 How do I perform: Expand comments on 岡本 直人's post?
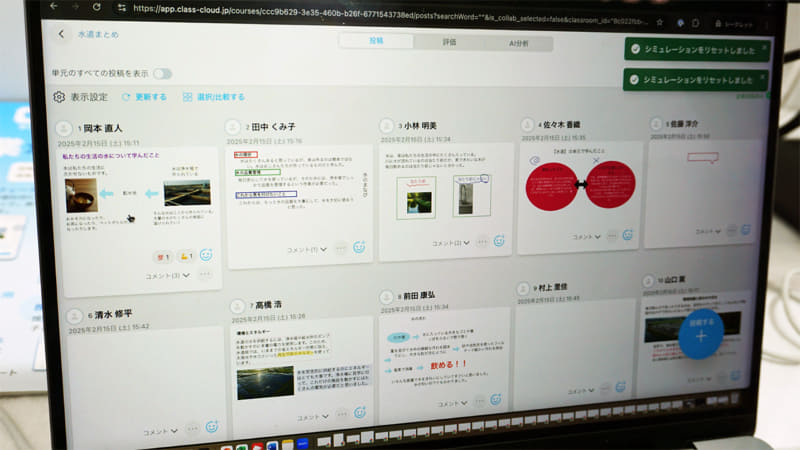[x=167, y=276]
